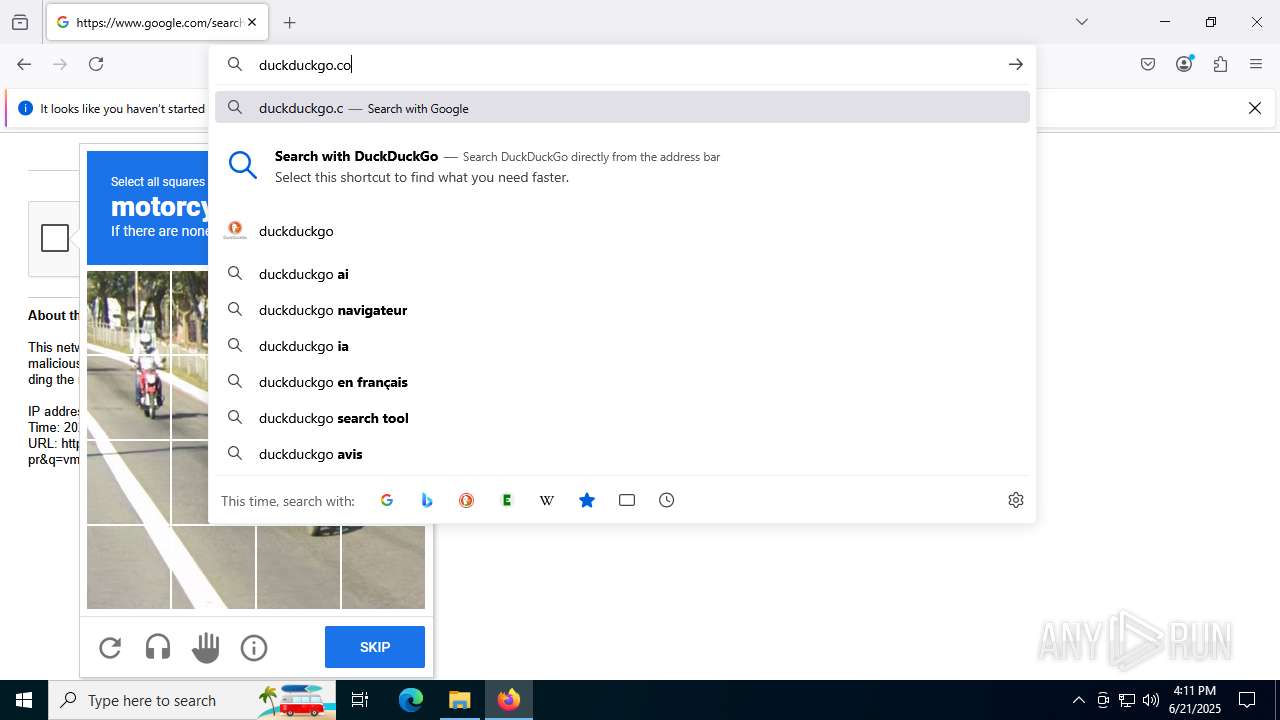This screenshot has width=1280, height=720.
Task: Open the Firefox View recent browsing button
Action: (x=20, y=22)
